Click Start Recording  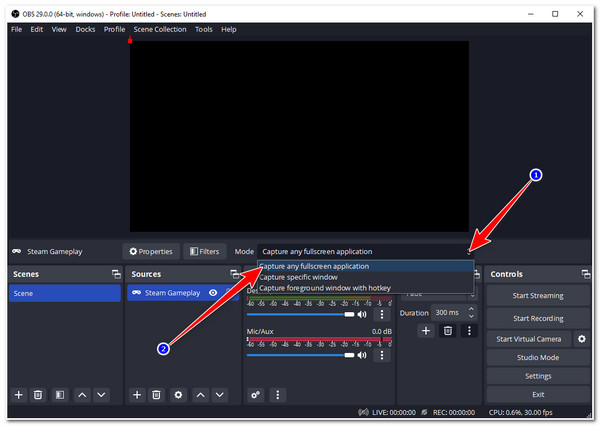click(538, 318)
